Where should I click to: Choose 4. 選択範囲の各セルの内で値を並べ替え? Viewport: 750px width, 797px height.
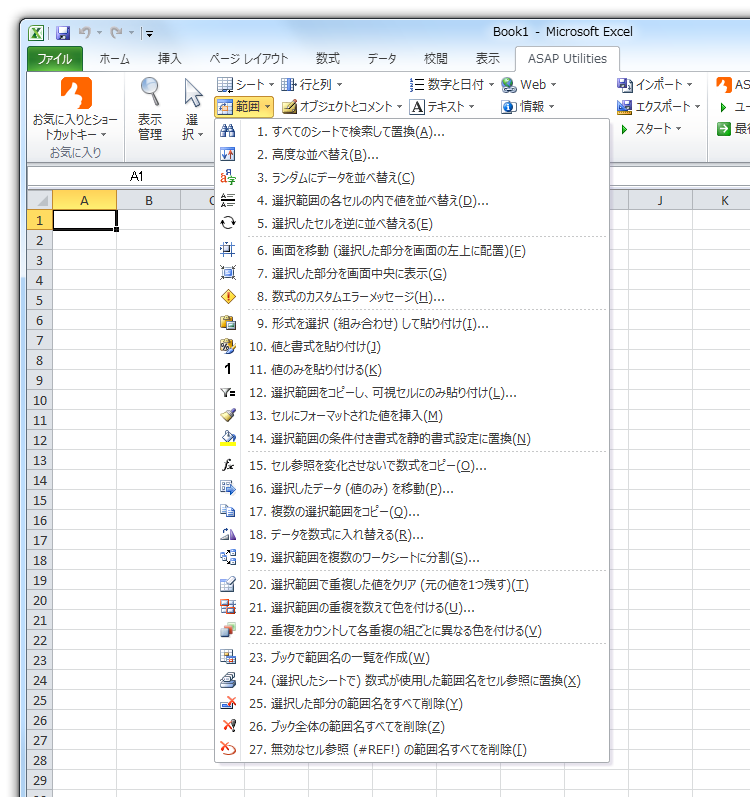coord(412,201)
